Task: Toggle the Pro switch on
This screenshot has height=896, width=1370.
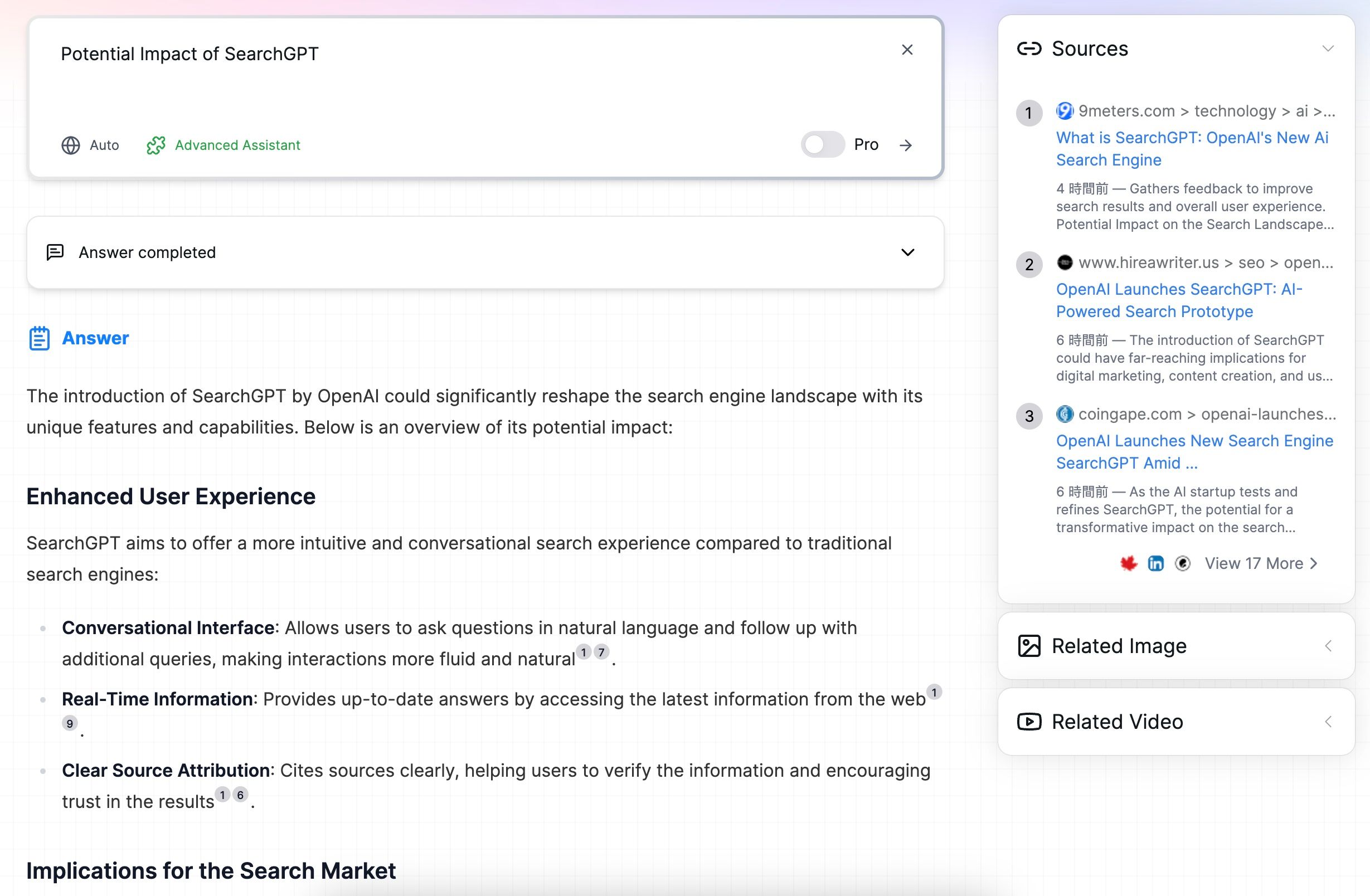Action: 823,144
